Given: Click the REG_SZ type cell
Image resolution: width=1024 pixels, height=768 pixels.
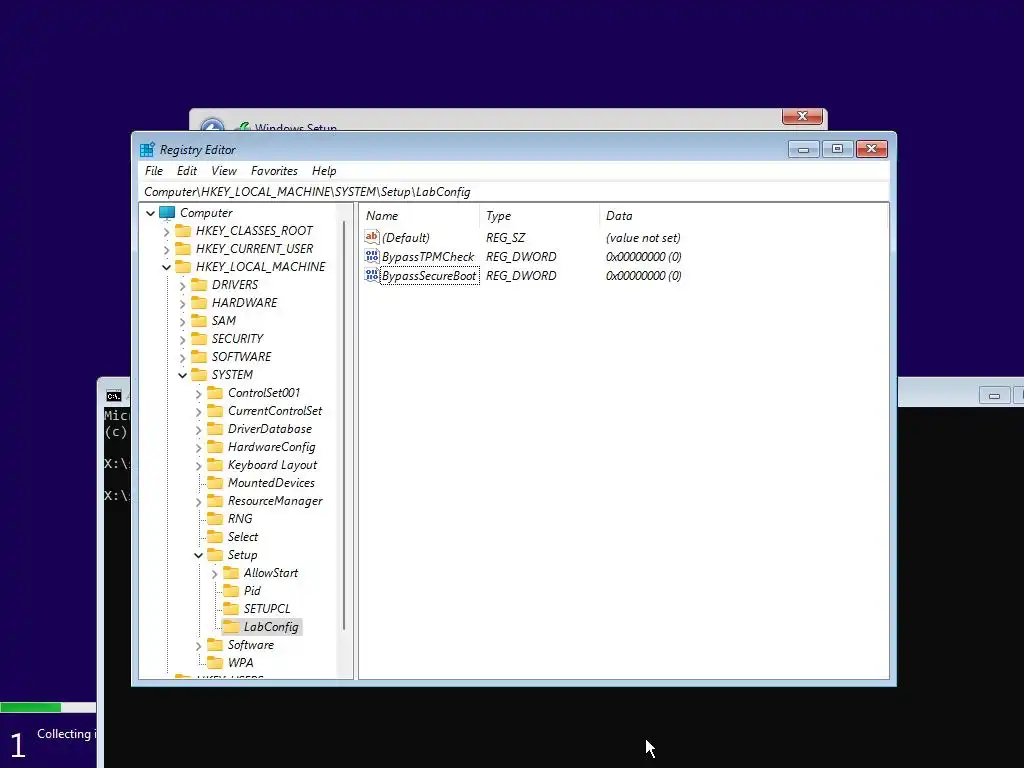Looking at the screenshot, I should (x=505, y=238).
